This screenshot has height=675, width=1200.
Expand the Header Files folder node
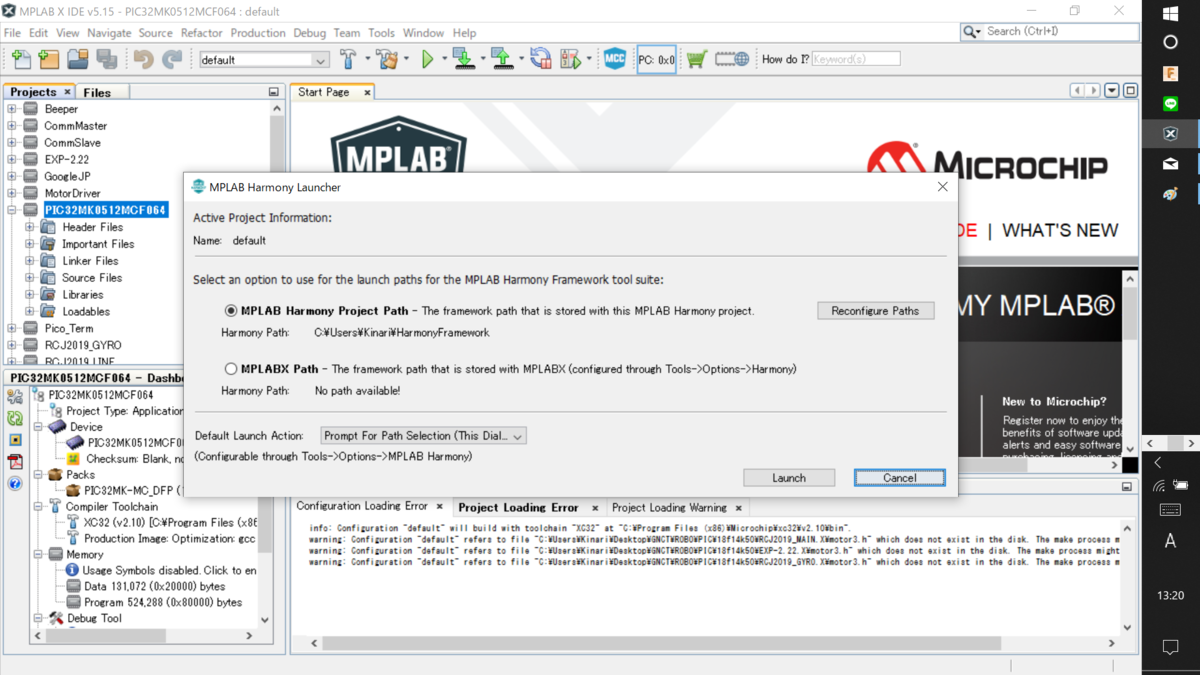(x=30, y=227)
